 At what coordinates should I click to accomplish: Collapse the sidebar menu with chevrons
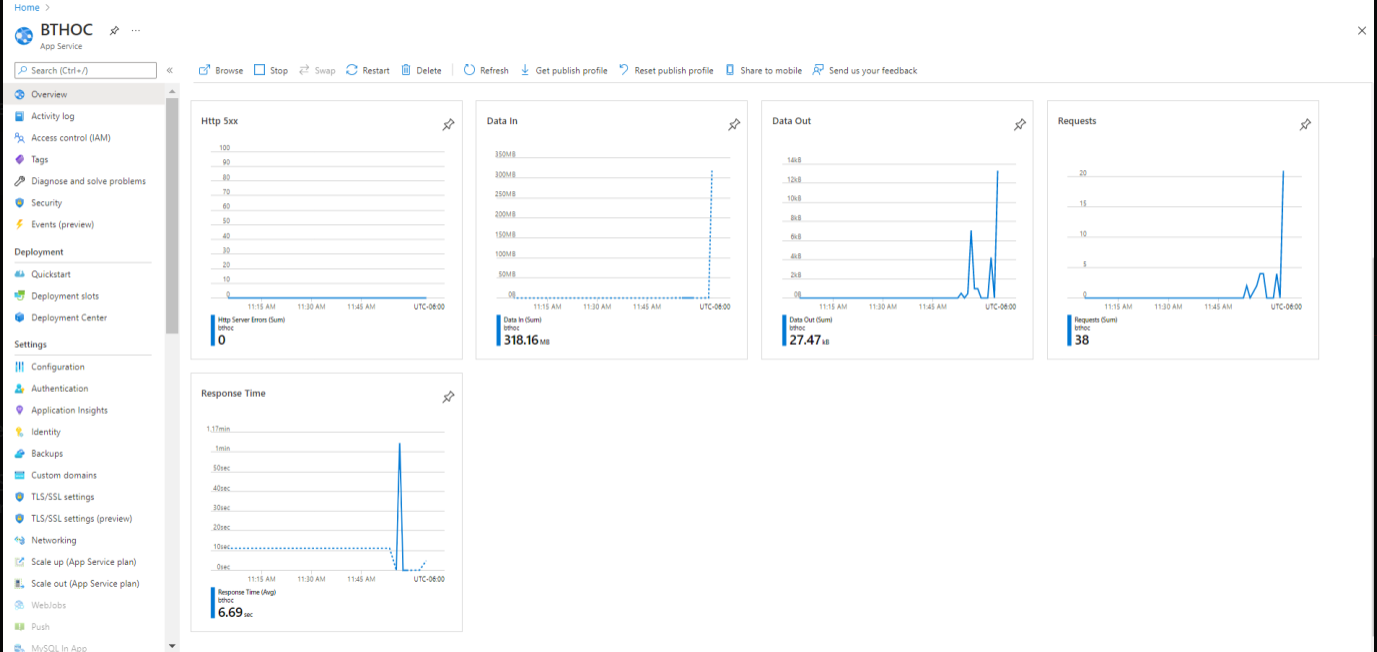pos(170,70)
